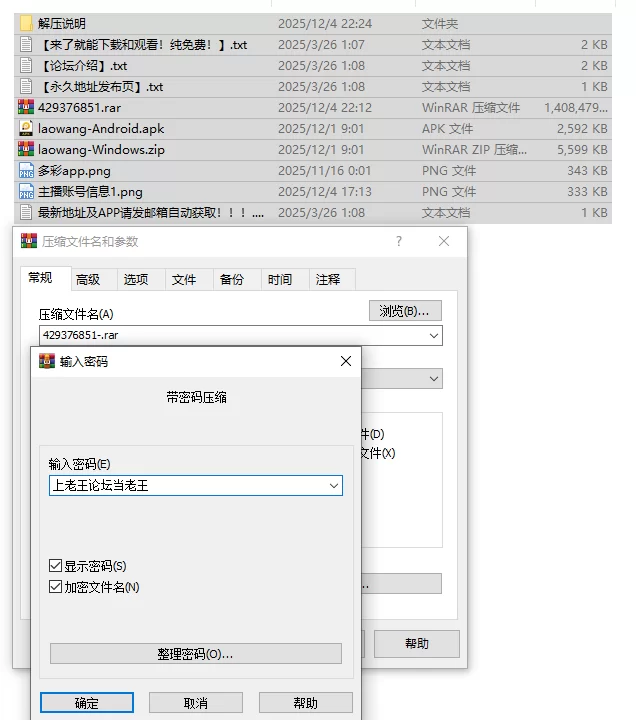This screenshot has width=636, height=720.
Task: Click the question mark help icon in archive dialog
Action: pos(399,241)
